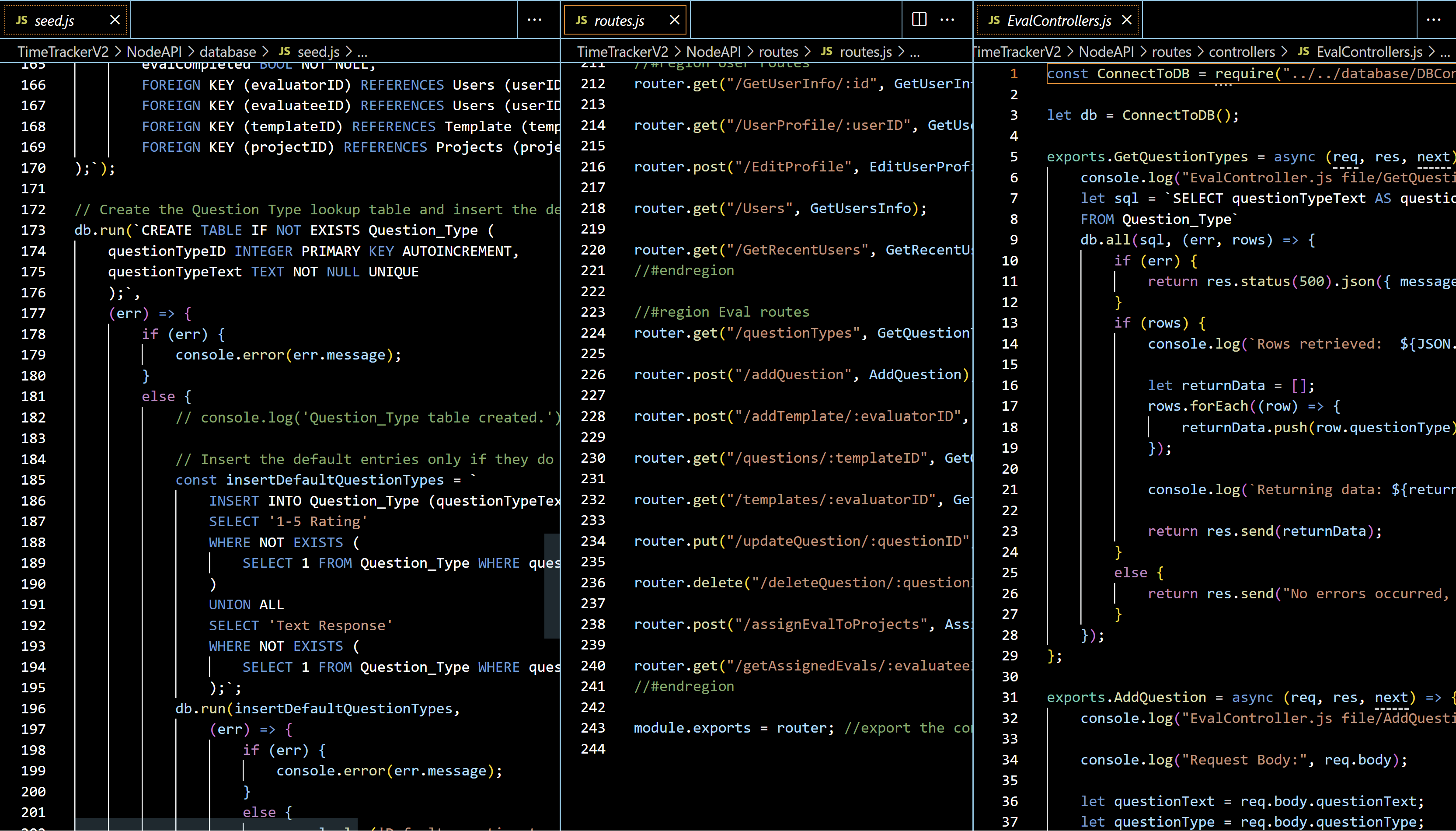The image size is (1456, 831).
Task: Click the JS file icon on routes.js tab
Action: click(x=582, y=20)
